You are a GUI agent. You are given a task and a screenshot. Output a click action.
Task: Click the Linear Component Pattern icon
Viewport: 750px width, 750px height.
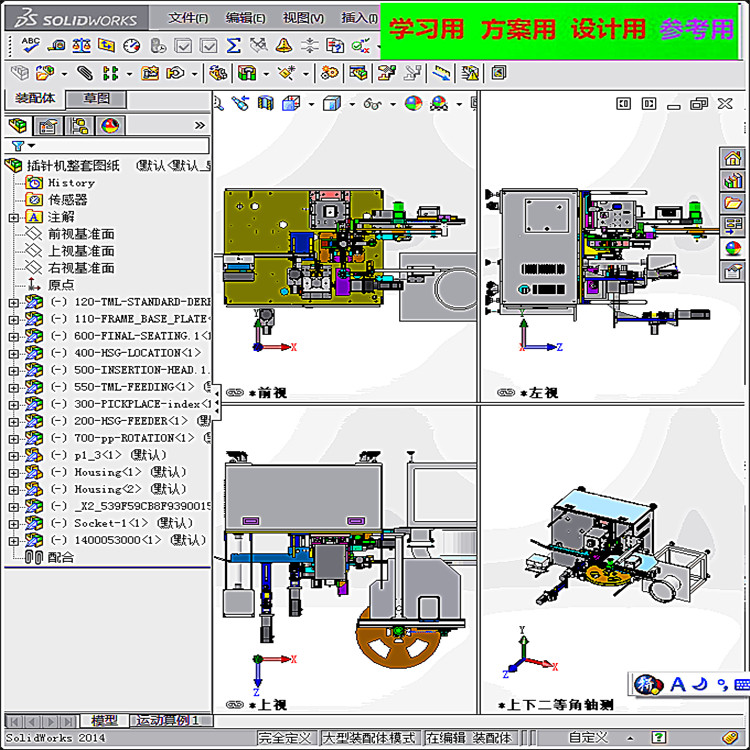[x=110, y=73]
